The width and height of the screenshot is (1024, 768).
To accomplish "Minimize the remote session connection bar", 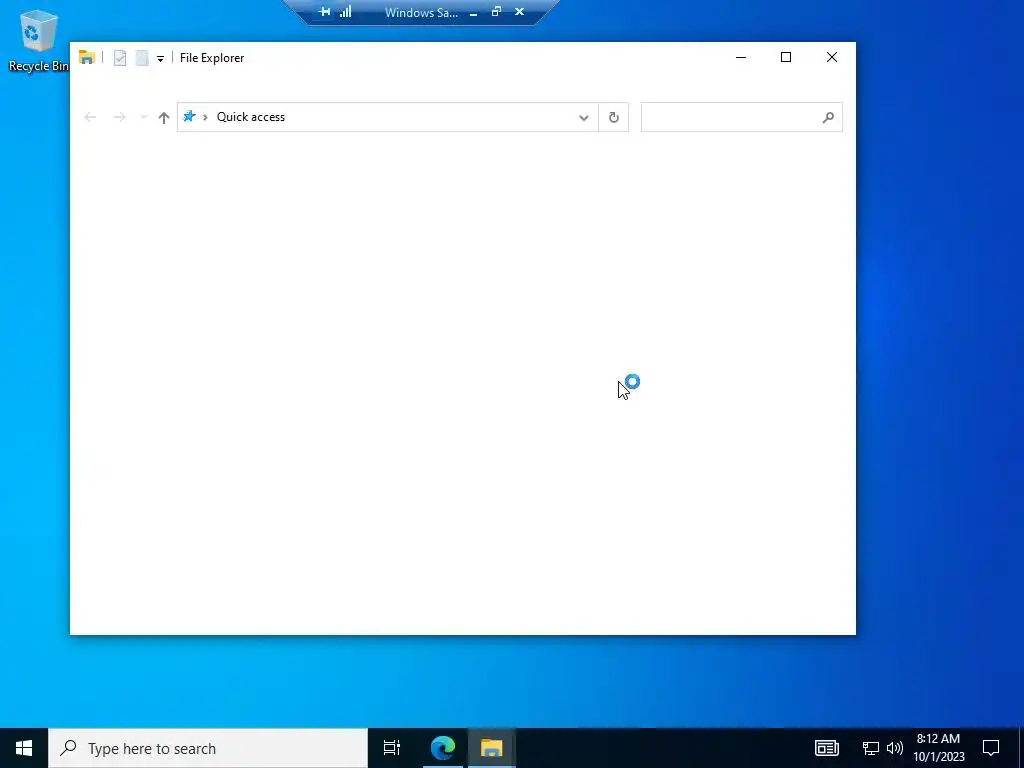I will coord(473,12).
